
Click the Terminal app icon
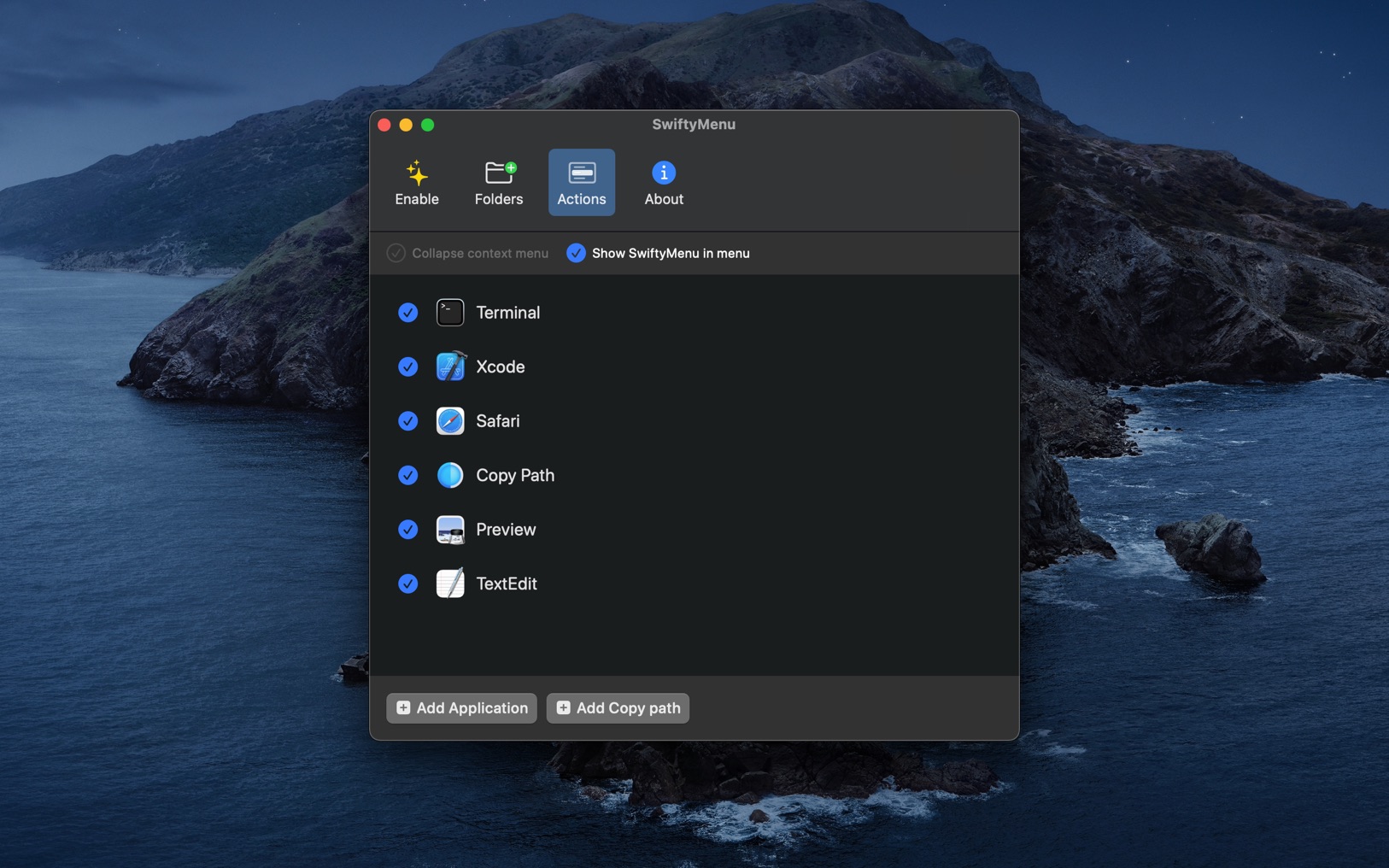[450, 313]
